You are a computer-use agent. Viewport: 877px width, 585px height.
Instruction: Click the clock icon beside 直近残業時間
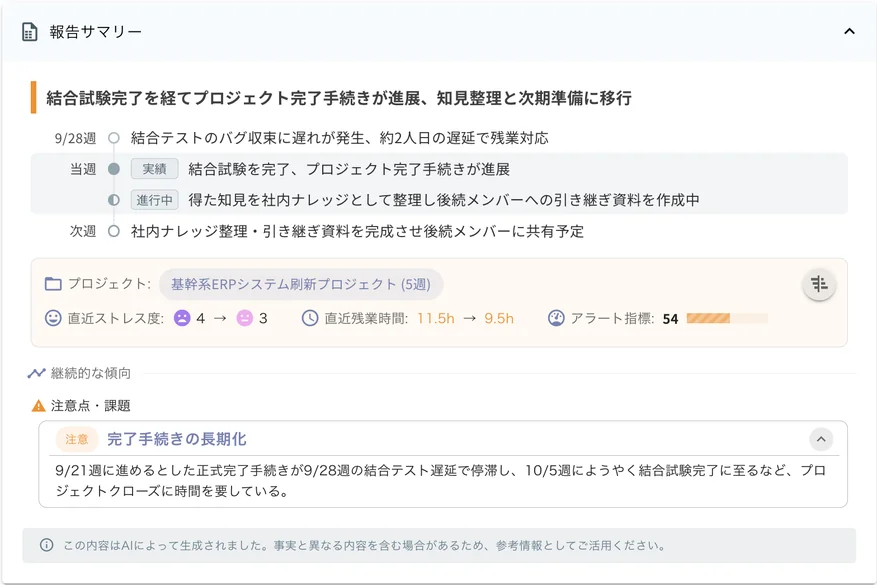(310, 318)
